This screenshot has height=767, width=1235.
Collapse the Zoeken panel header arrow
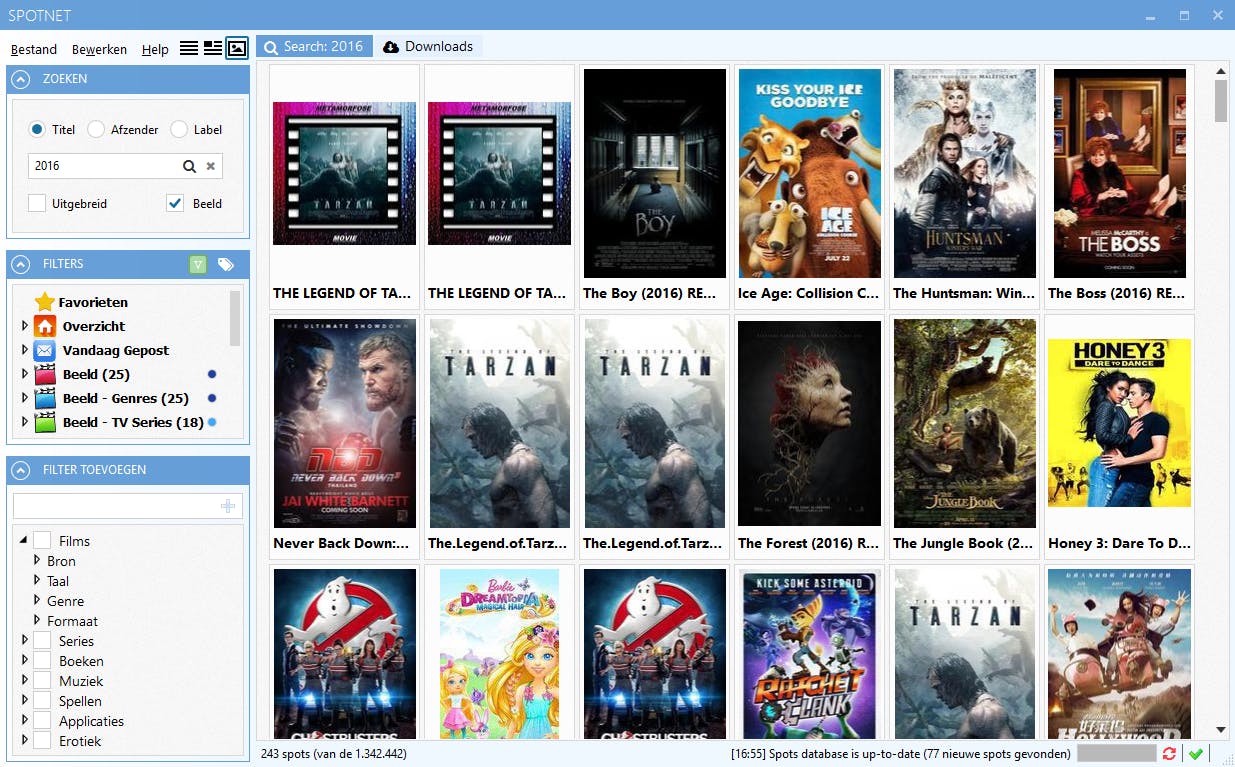tap(21, 79)
